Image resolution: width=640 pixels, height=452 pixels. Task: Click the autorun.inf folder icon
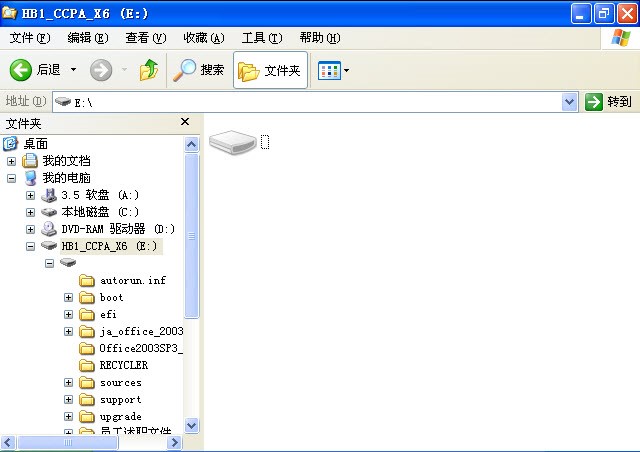coord(87,281)
